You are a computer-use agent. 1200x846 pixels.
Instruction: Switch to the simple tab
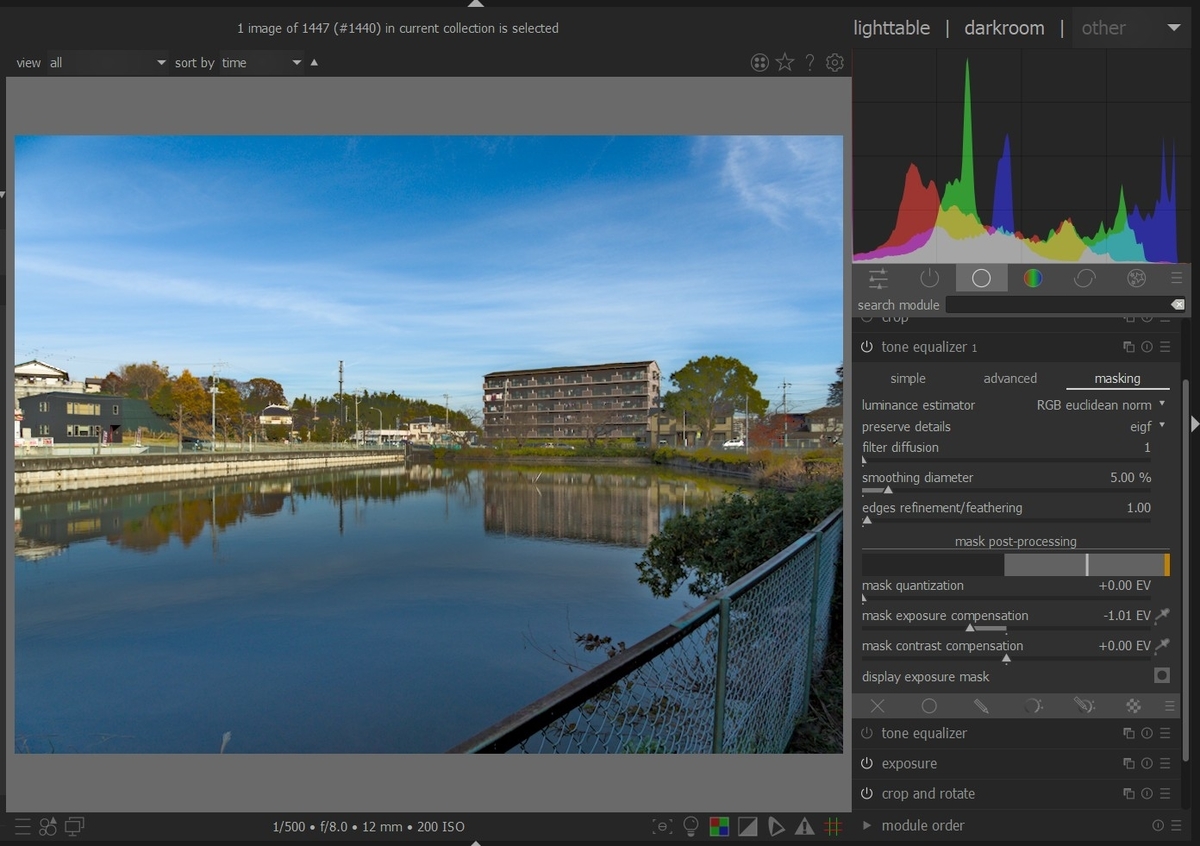[908, 379]
